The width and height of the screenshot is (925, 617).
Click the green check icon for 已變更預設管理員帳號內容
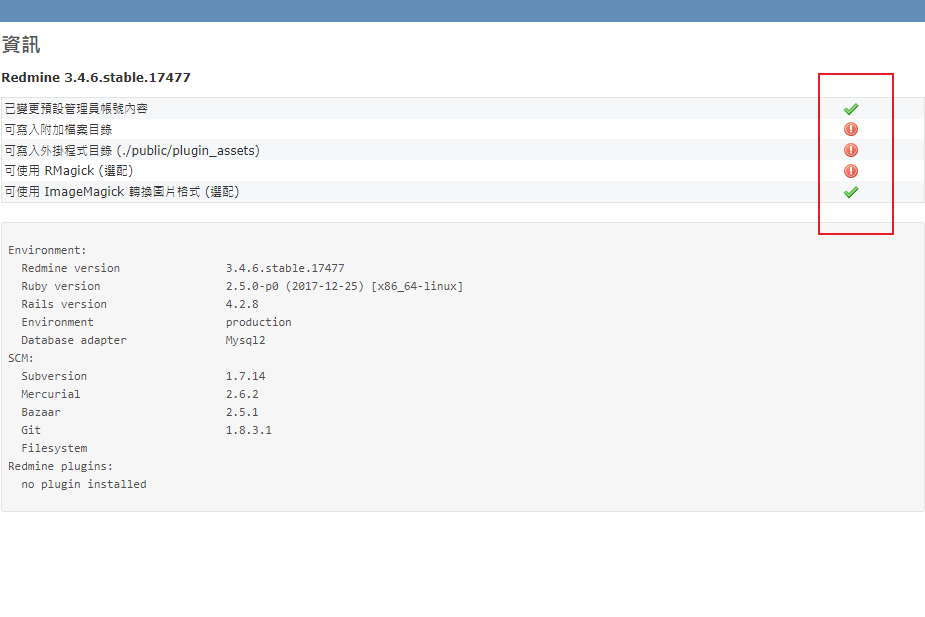click(851, 109)
